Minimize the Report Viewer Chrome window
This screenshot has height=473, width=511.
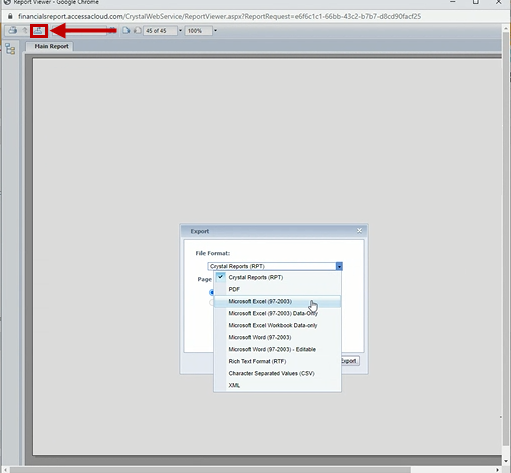453,2
